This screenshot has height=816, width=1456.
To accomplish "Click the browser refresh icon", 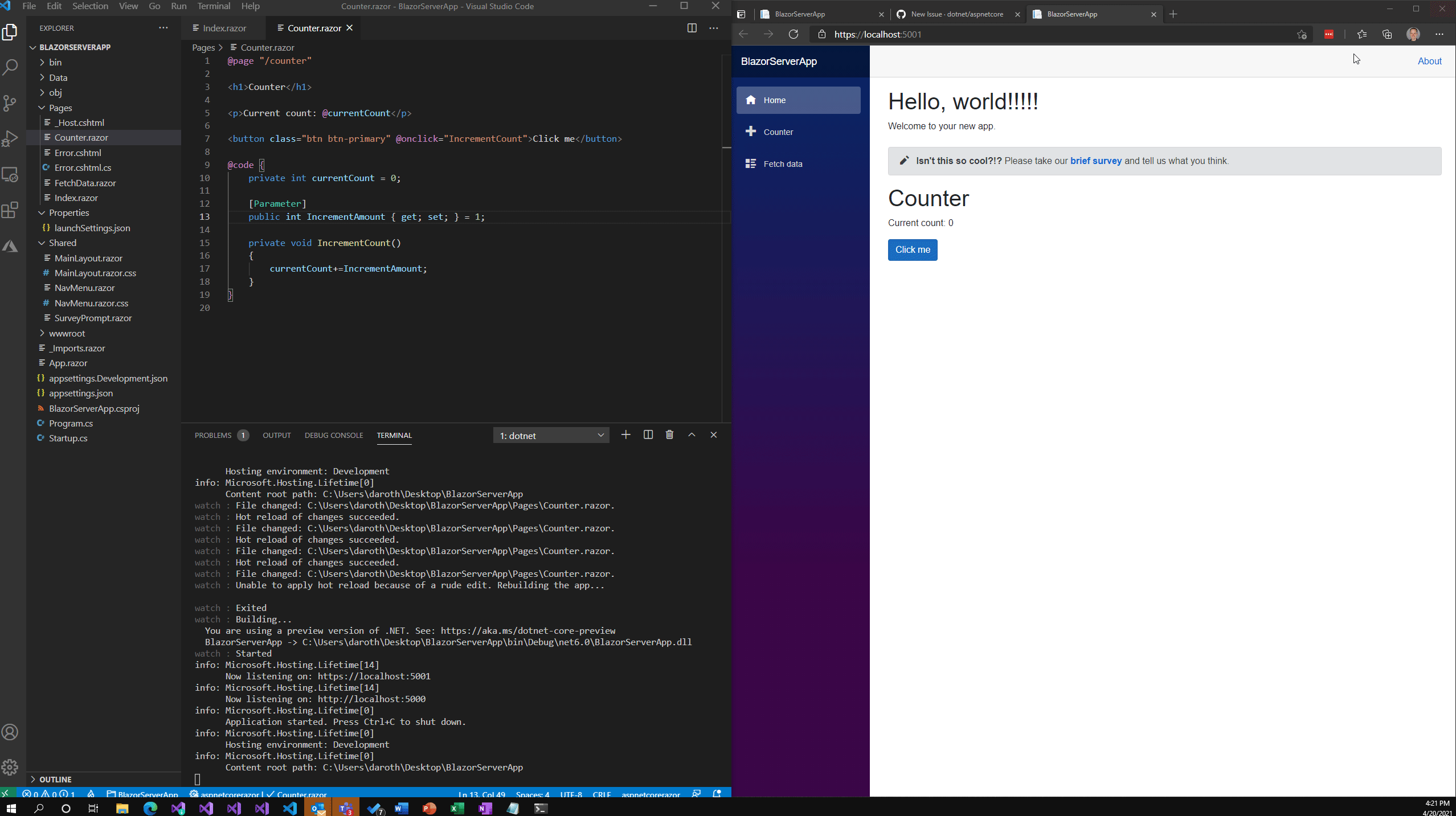I will 794,34.
